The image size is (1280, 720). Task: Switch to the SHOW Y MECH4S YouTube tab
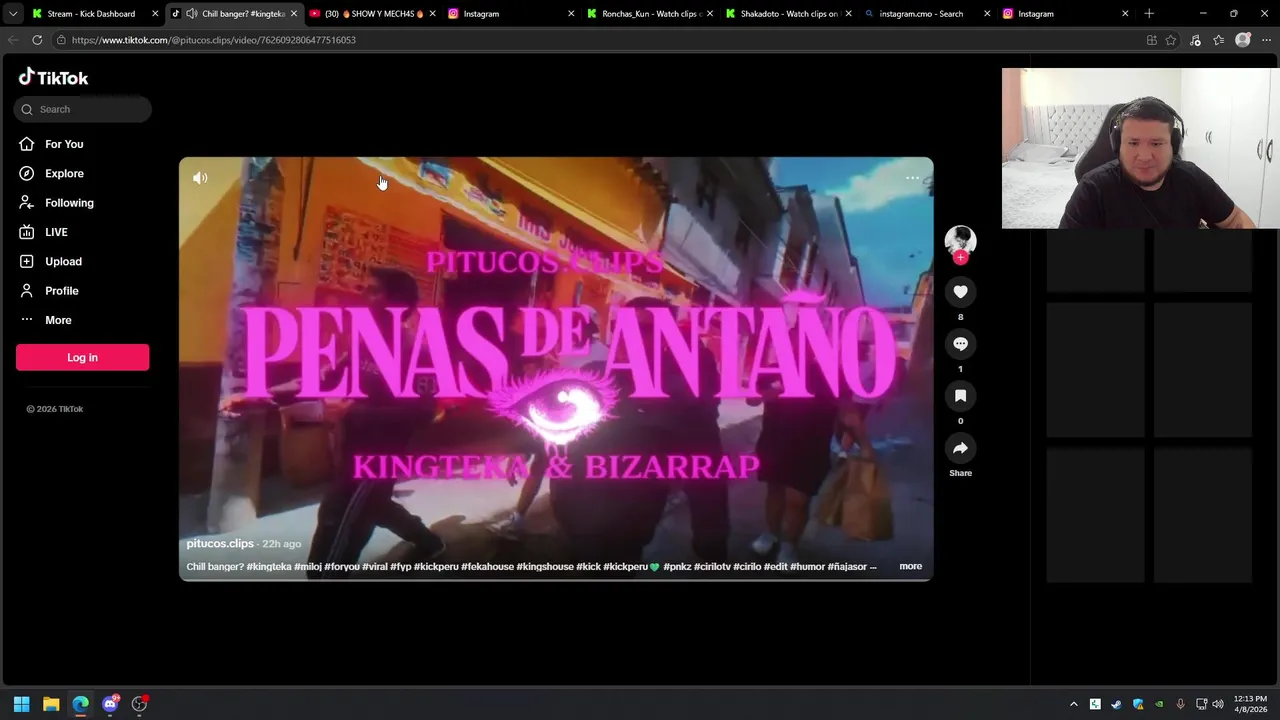[372, 14]
